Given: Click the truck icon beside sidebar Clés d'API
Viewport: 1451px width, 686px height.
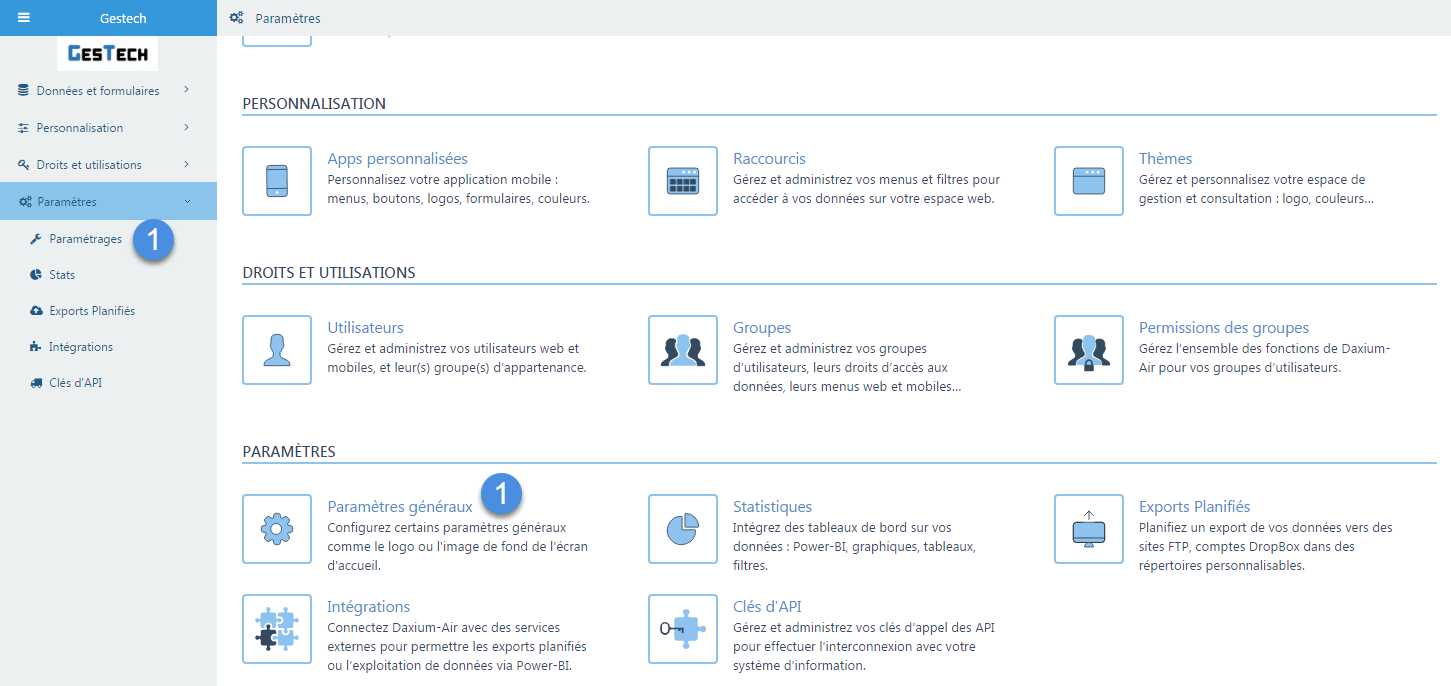Looking at the screenshot, I should [x=37, y=383].
